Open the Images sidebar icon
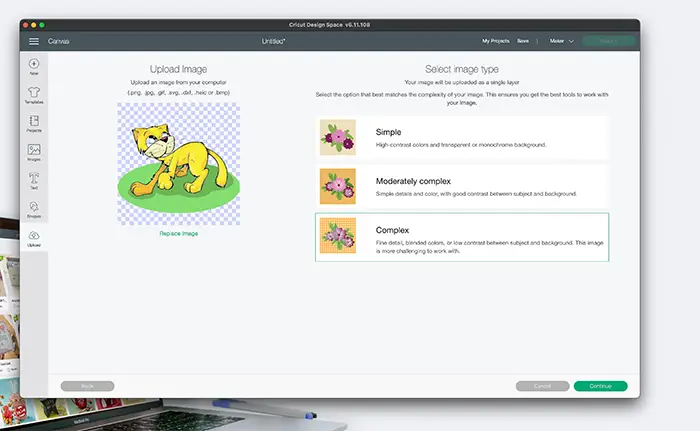This screenshot has height=431, width=700. [x=34, y=152]
